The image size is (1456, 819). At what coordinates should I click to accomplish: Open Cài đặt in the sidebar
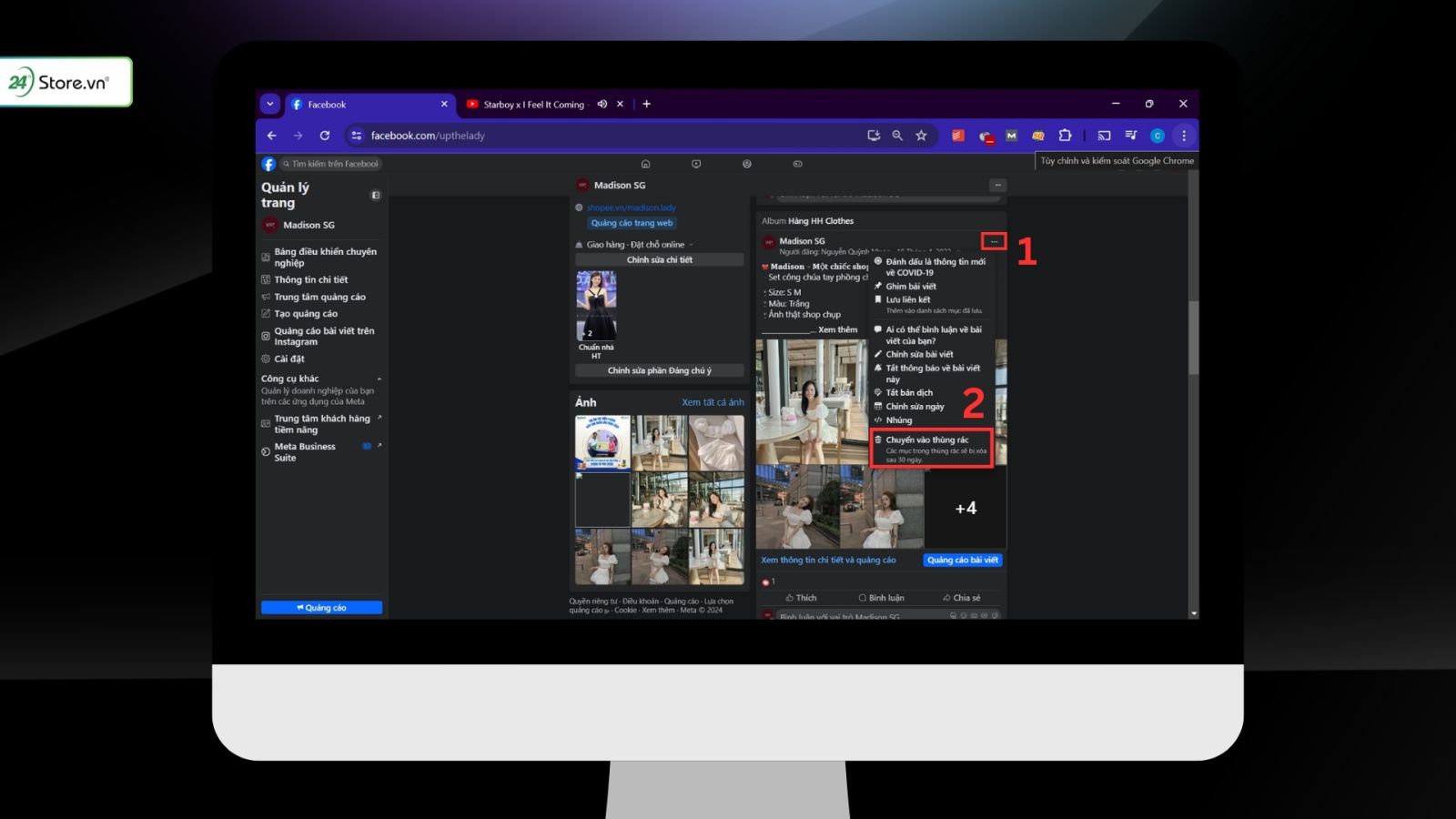[x=289, y=359]
